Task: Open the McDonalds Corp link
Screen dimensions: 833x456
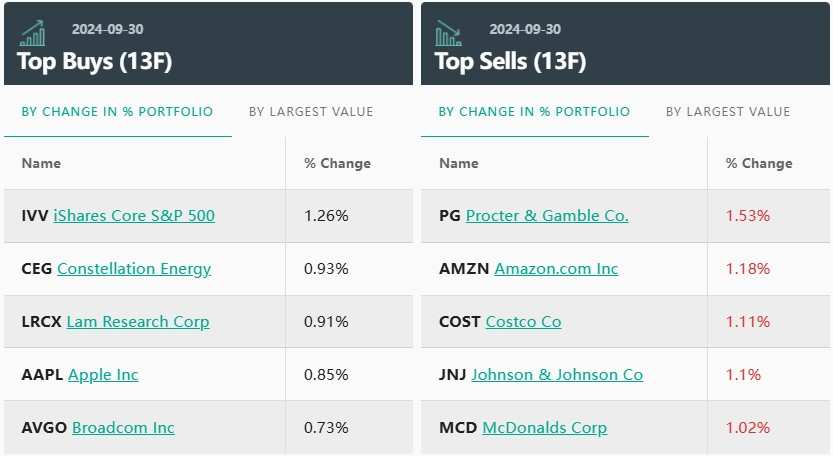Action: tap(545, 428)
